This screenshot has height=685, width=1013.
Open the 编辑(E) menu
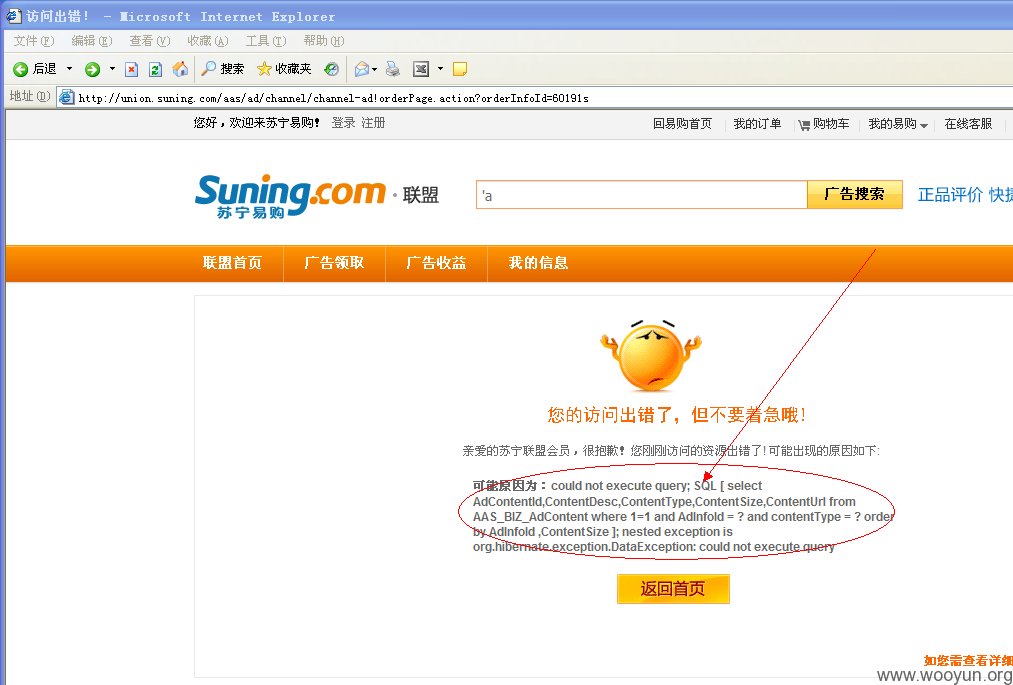92,41
